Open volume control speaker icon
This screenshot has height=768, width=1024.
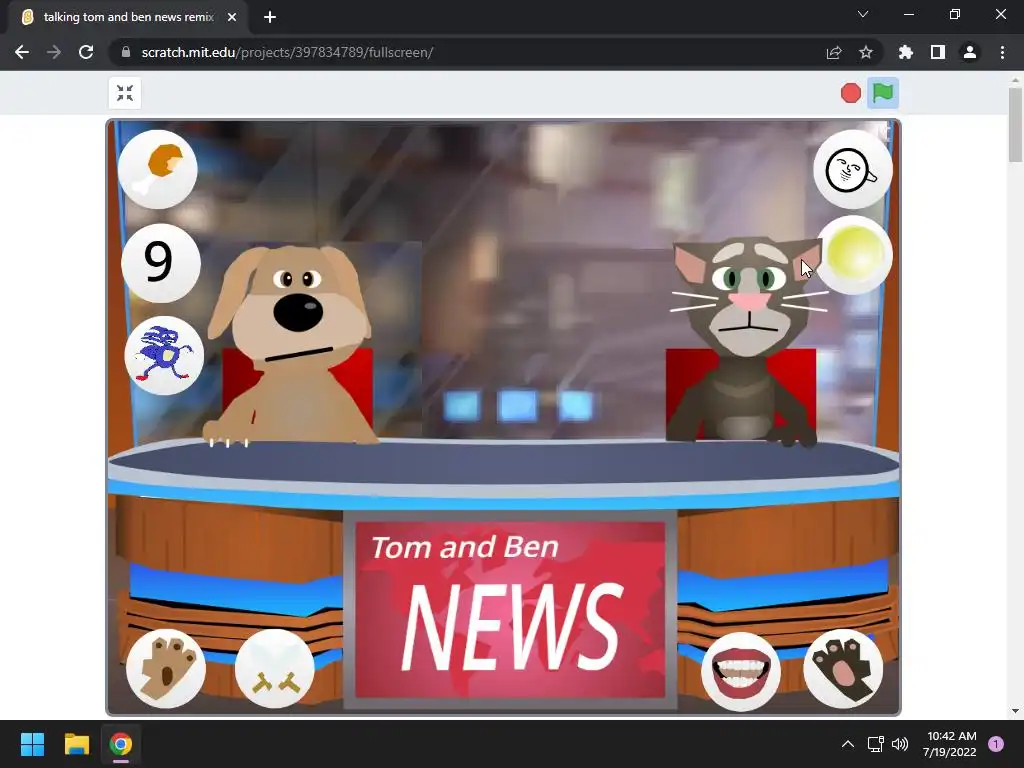(x=900, y=744)
